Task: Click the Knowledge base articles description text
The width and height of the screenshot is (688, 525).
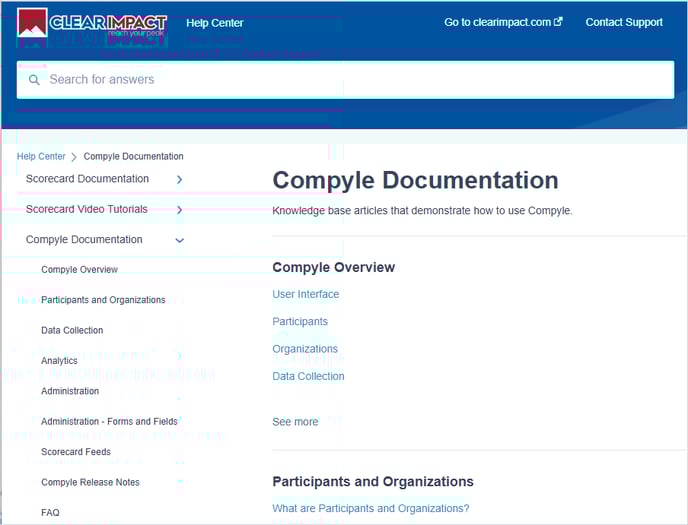Action: pos(422,211)
